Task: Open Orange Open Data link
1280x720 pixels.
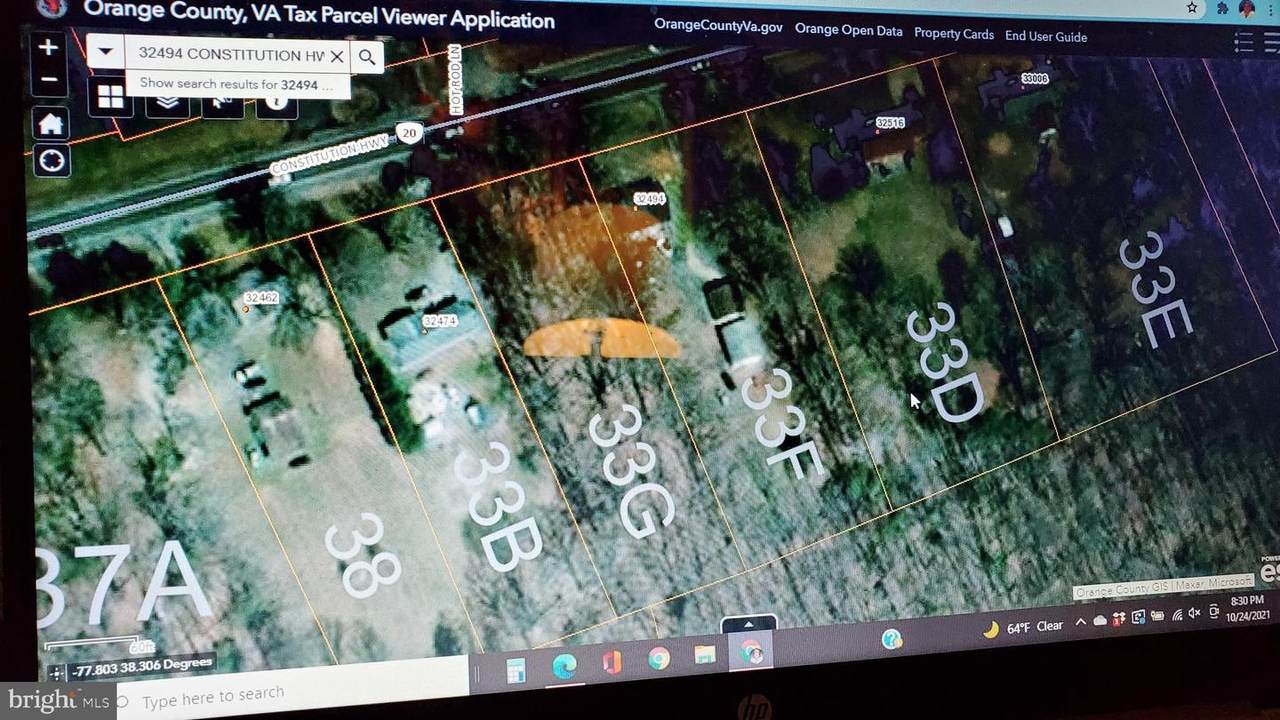Action: click(x=849, y=30)
